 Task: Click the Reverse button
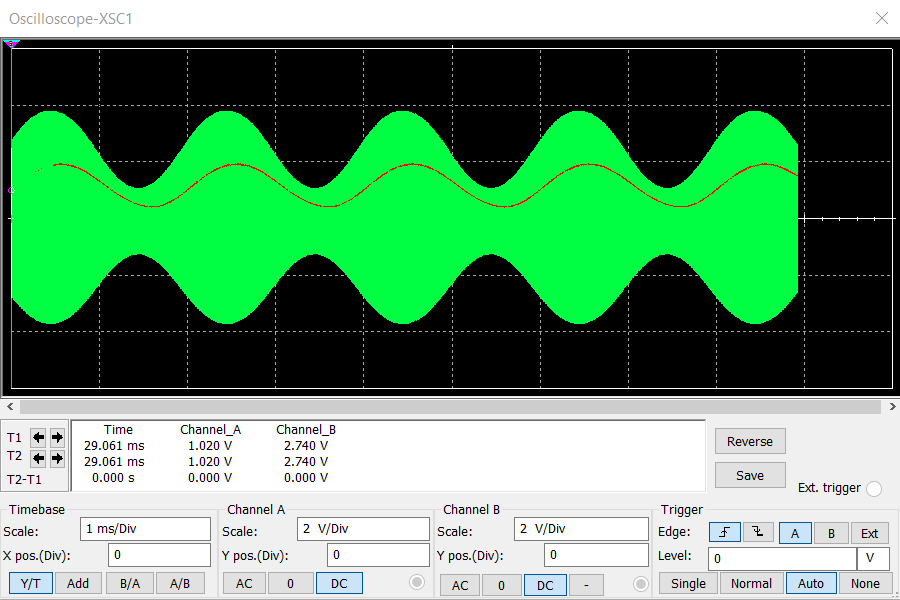pyautogui.click(x=750, y=442)
